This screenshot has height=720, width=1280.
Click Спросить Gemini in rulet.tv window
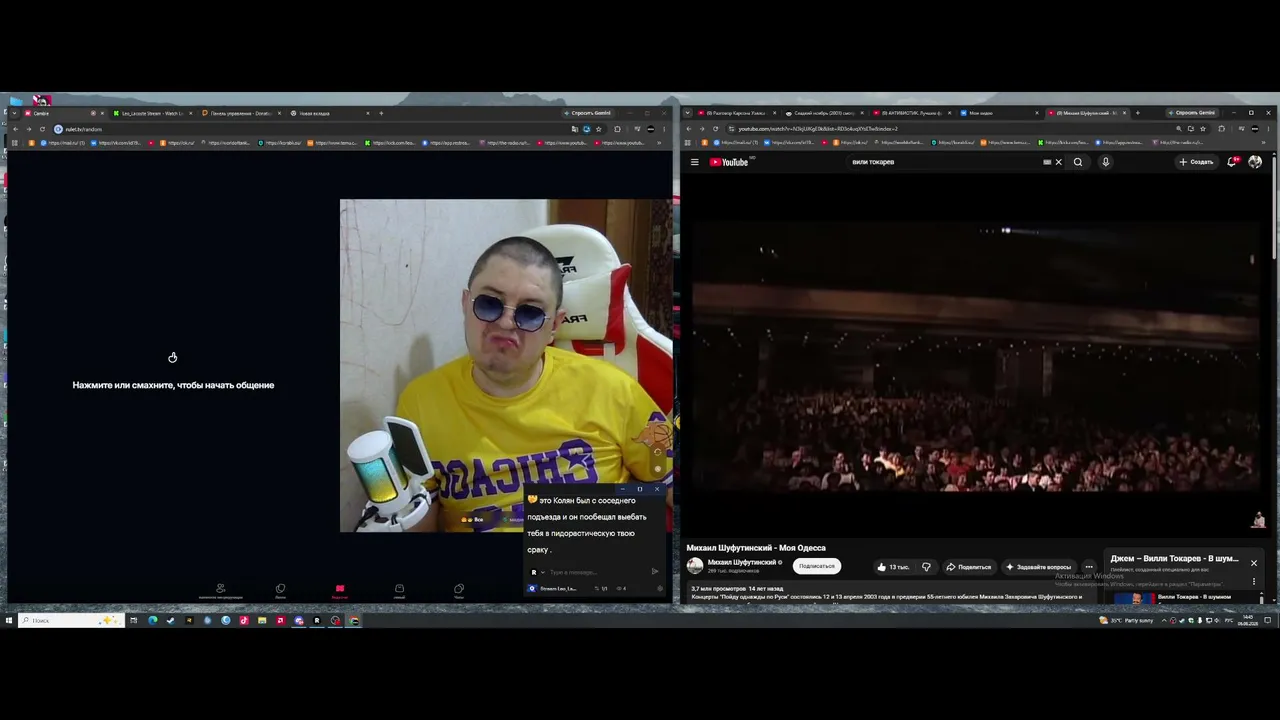pos(588,113)
